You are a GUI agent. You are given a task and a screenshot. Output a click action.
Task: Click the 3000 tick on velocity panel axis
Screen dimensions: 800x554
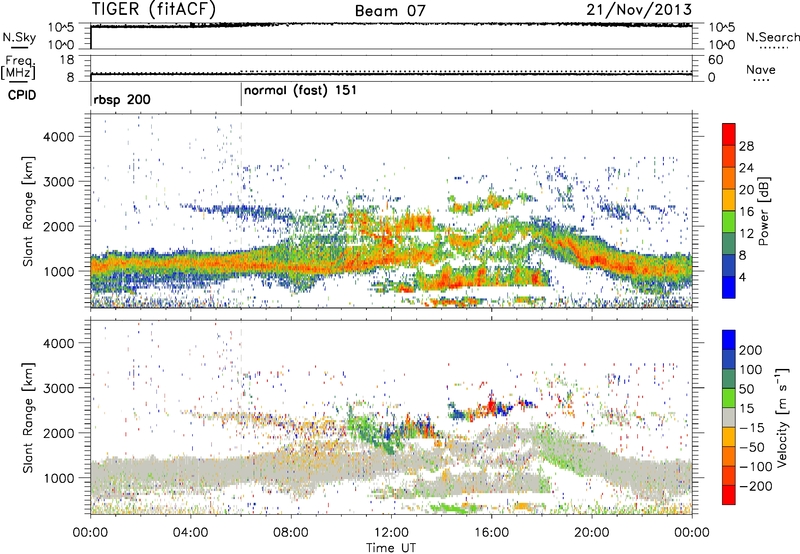coord(58,388)
